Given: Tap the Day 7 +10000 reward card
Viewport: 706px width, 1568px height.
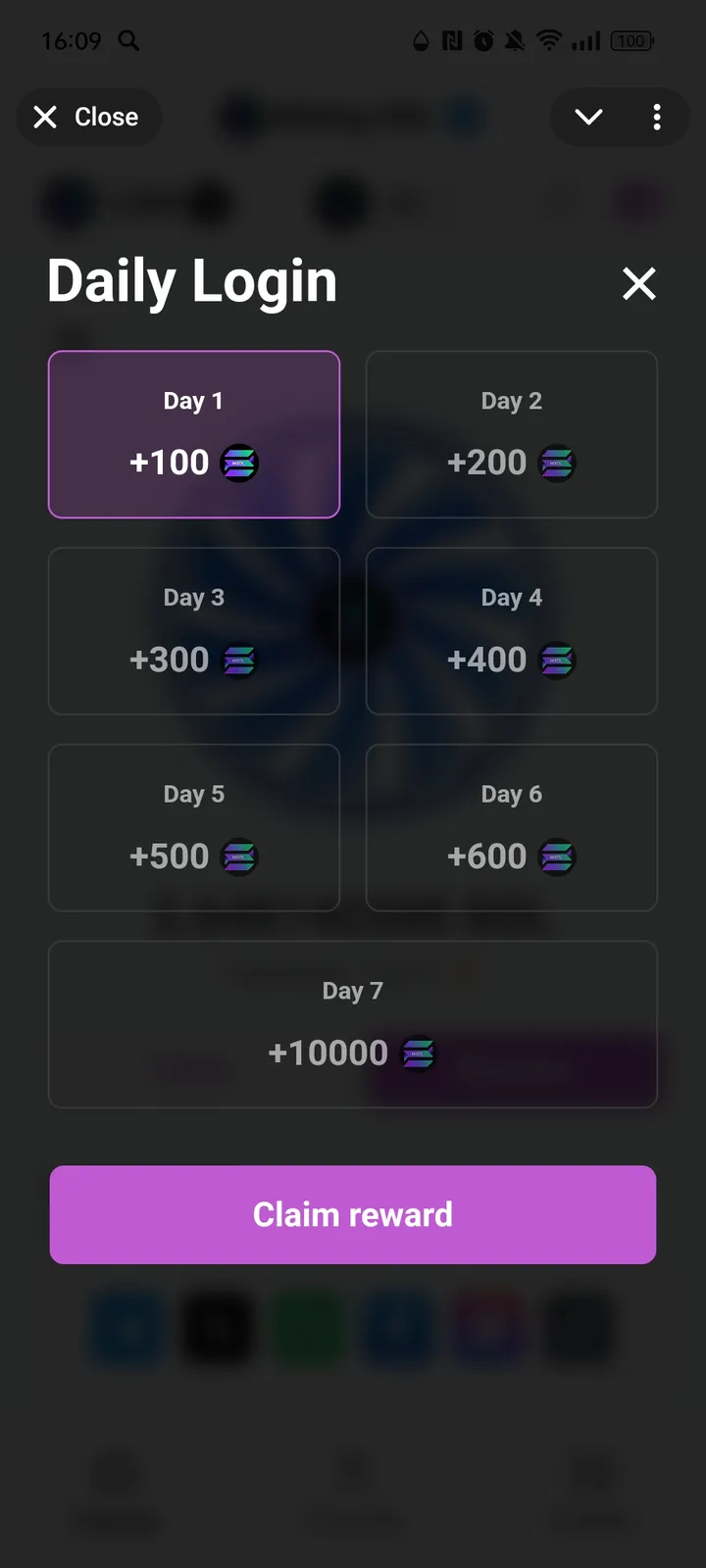Looking at the screenshot, I should pos(353,1024).
